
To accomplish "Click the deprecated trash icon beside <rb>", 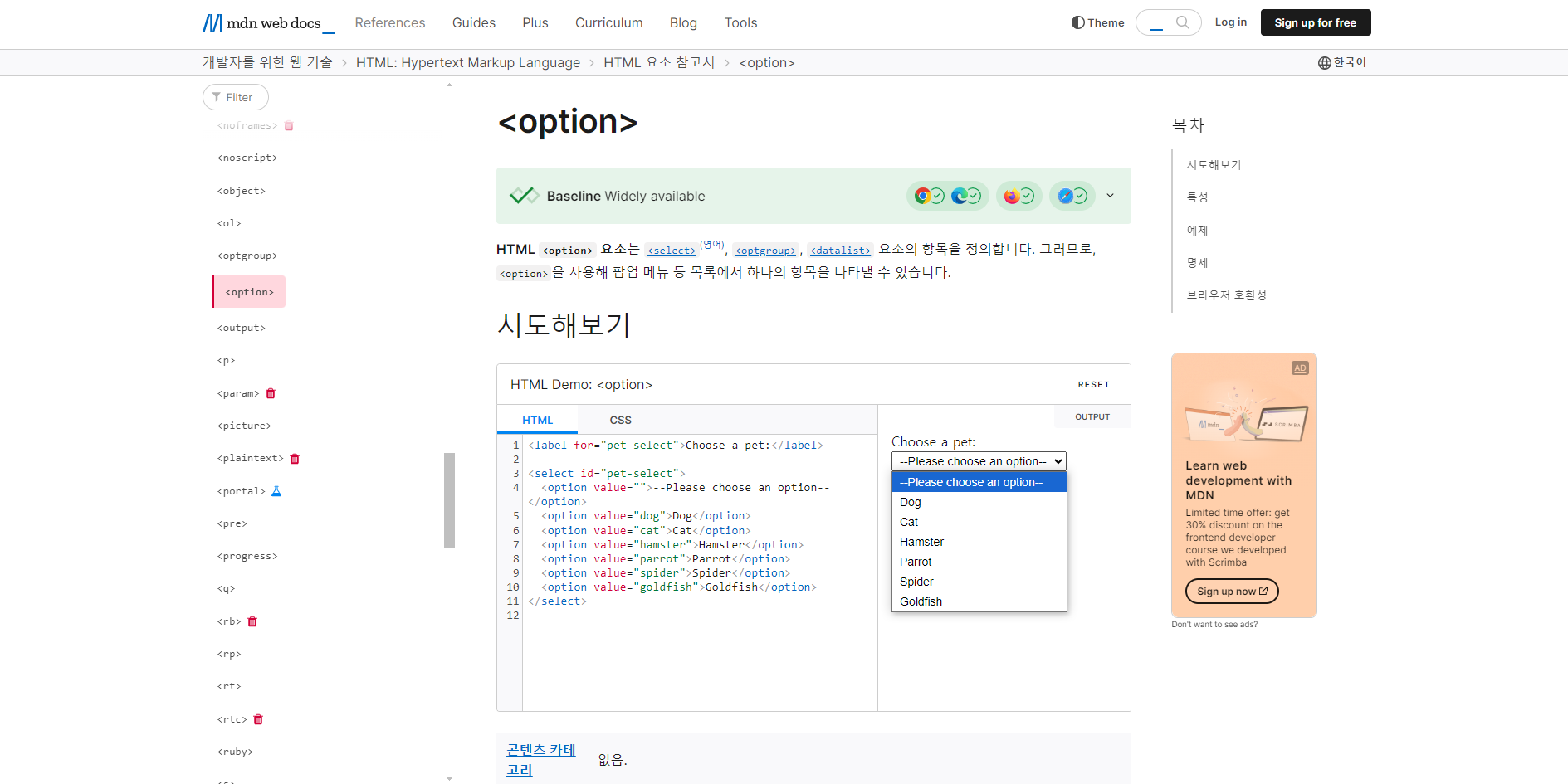I will (x=252, y=621).
